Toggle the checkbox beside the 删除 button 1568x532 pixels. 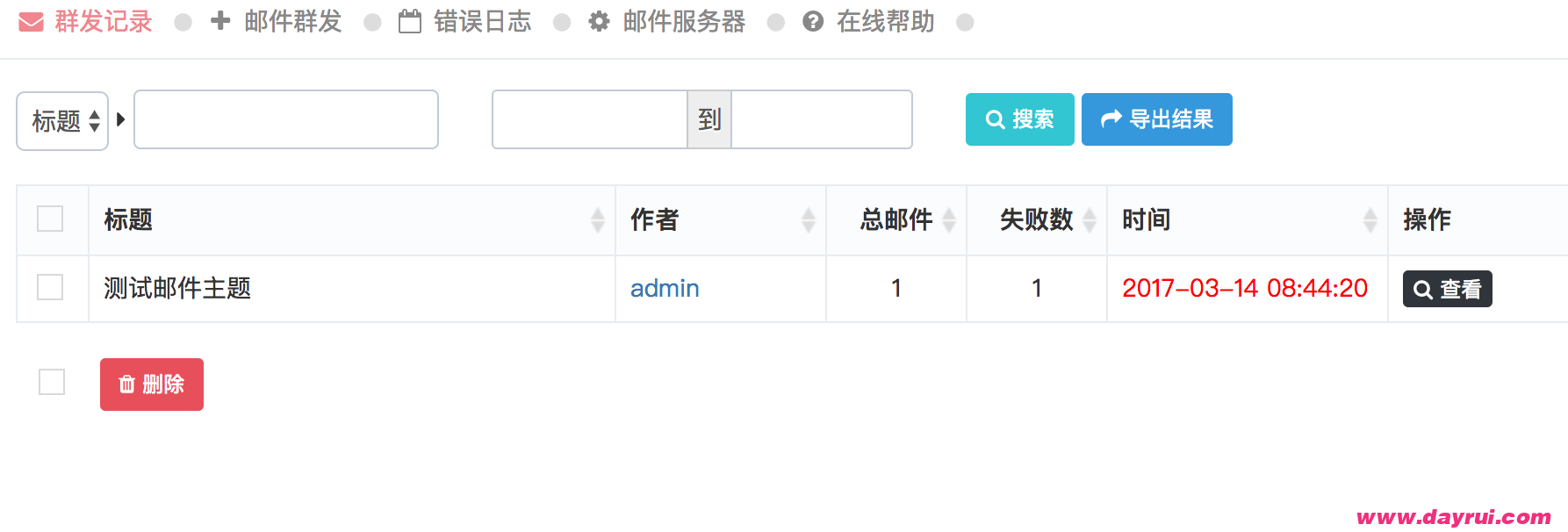pyautogui.click(x=52, y=382)
